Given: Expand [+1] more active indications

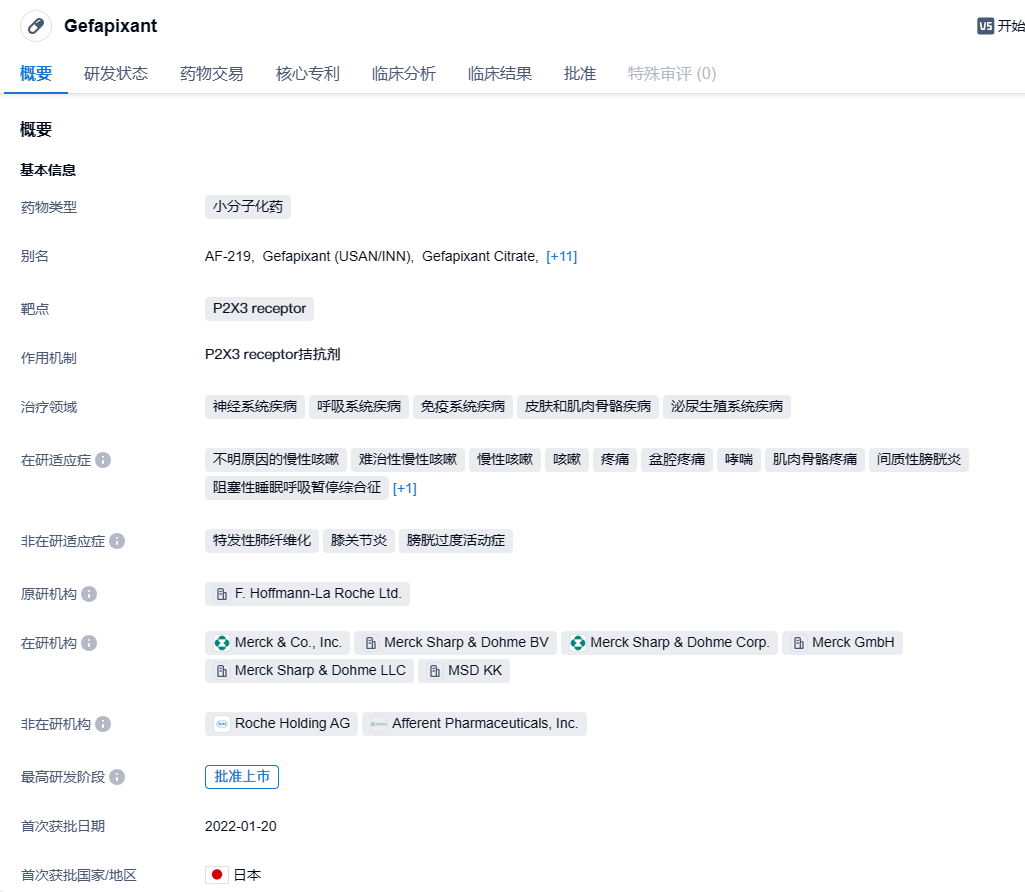Looking at the screenshot, I should [x=404, y=488].
